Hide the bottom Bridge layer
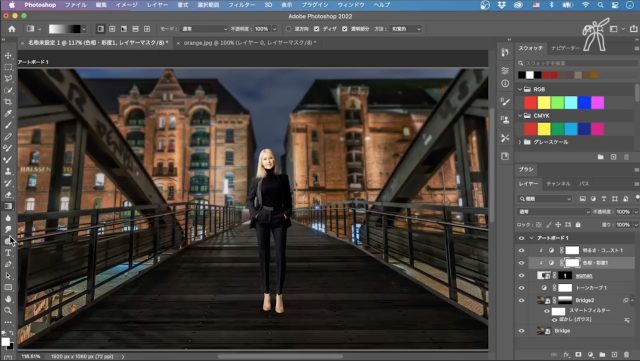This screenshot has width=640, height=361. tap(521, 331)
